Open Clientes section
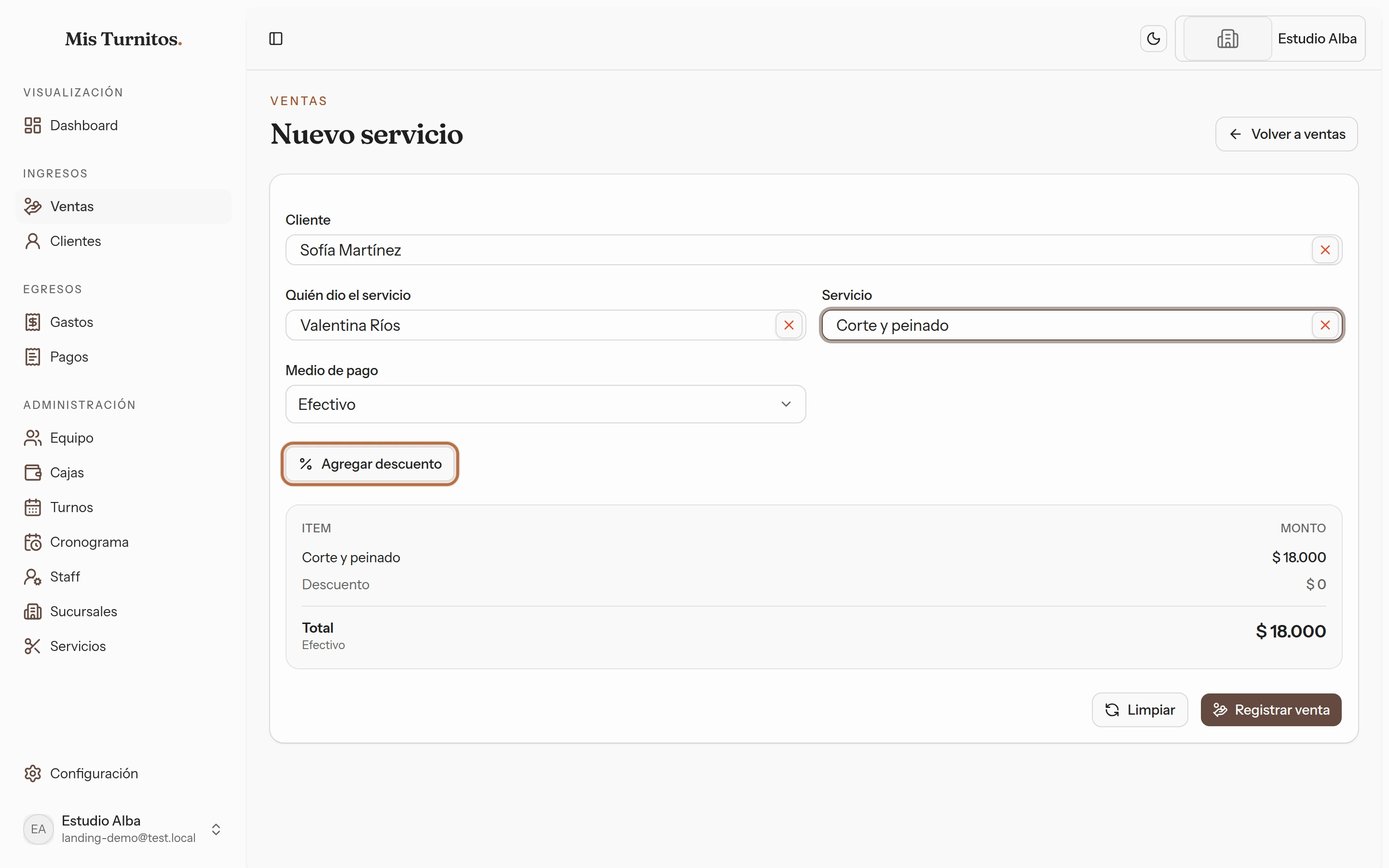 [x=123, y=241]
